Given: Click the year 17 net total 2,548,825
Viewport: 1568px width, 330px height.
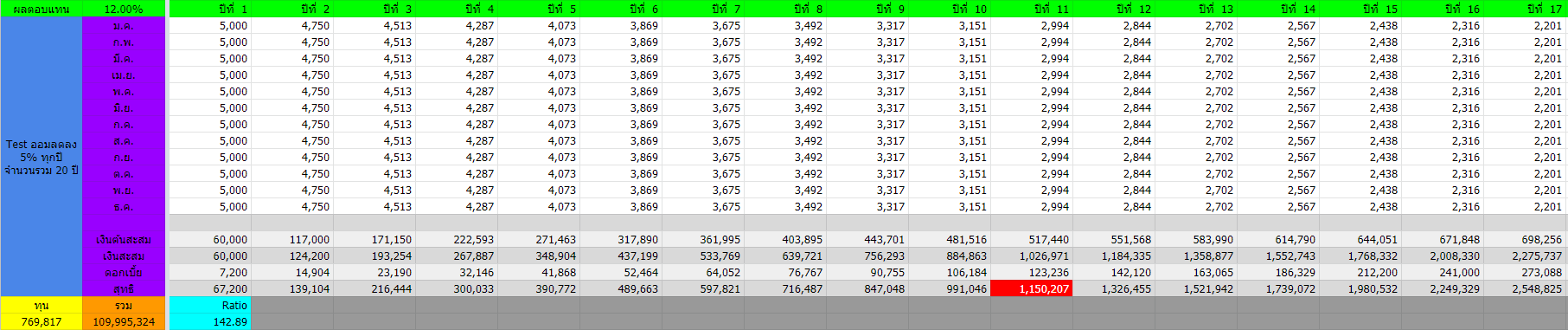Looking at the screenshot, I should pos(1525,289).
